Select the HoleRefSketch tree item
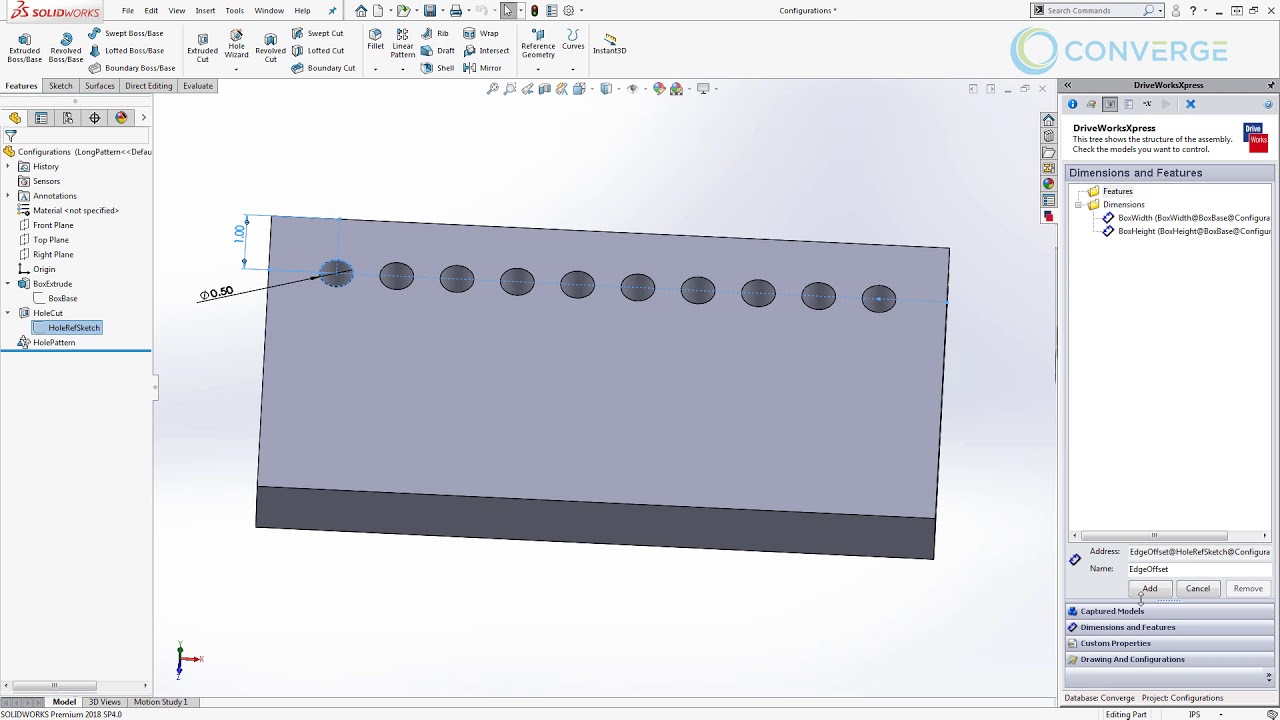1280x720 pixels. 67,328
